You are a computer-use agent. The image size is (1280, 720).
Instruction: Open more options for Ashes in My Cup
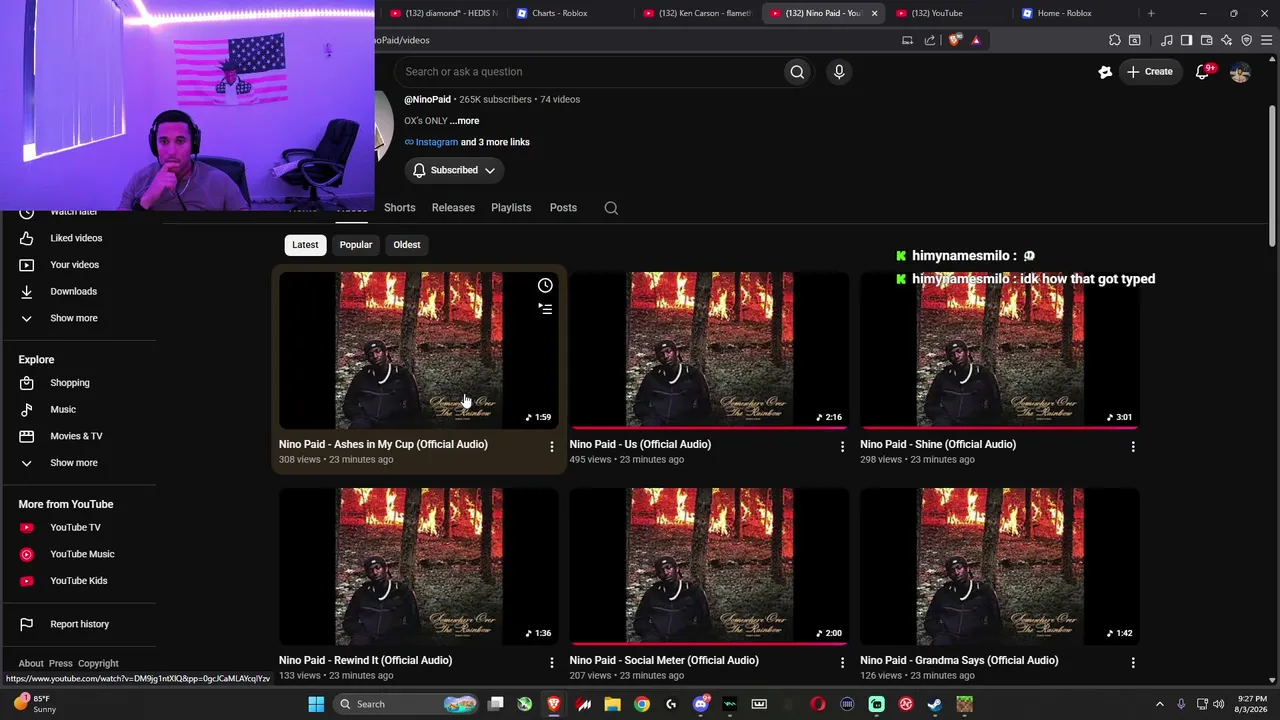pyautogui.click(x=551, y=447)
